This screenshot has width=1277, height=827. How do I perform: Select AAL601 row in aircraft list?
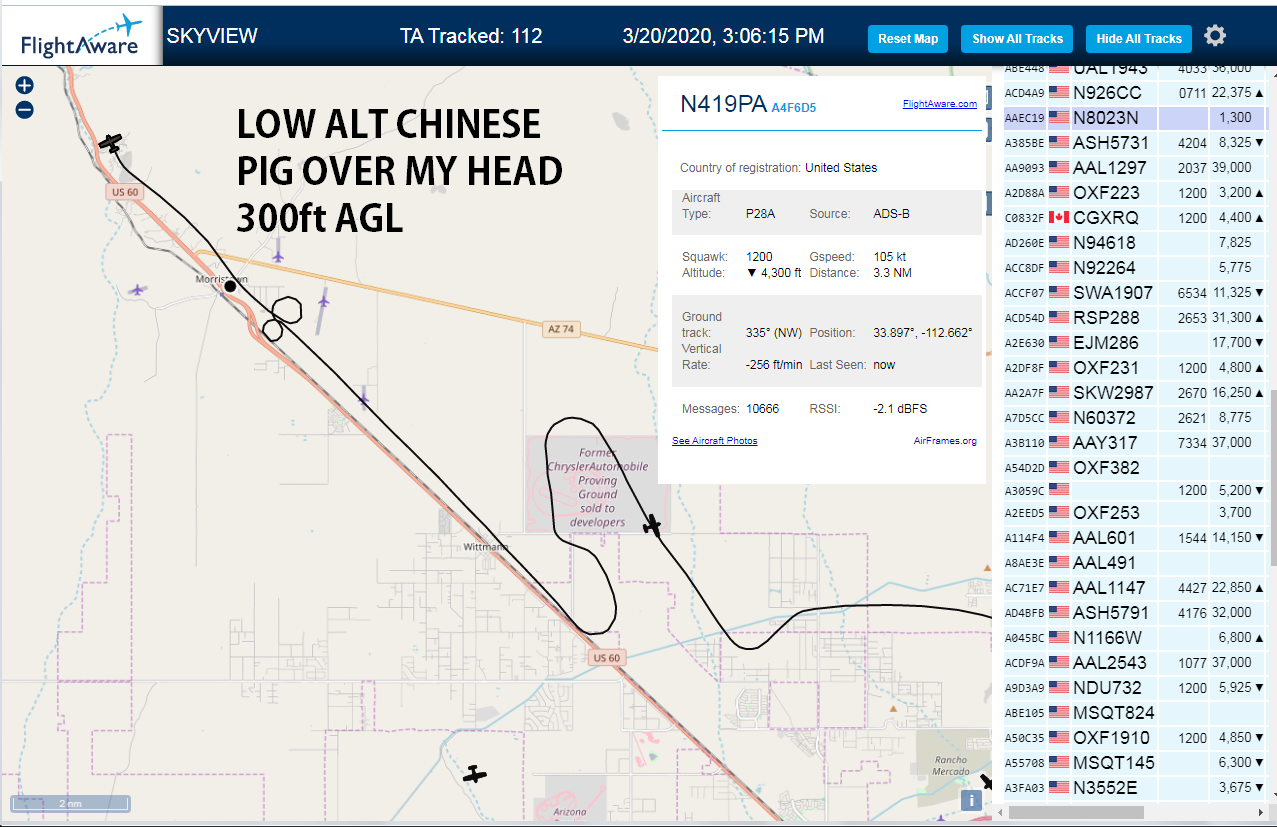(x=1136, y=538)
